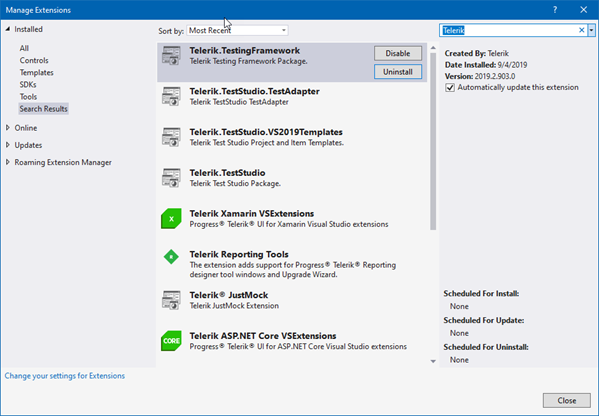Select the green Telerik Xamarin VSExtensions icon
Viewport: 599px width, 416px height.
pyautogui.click(x=171, y=219)
